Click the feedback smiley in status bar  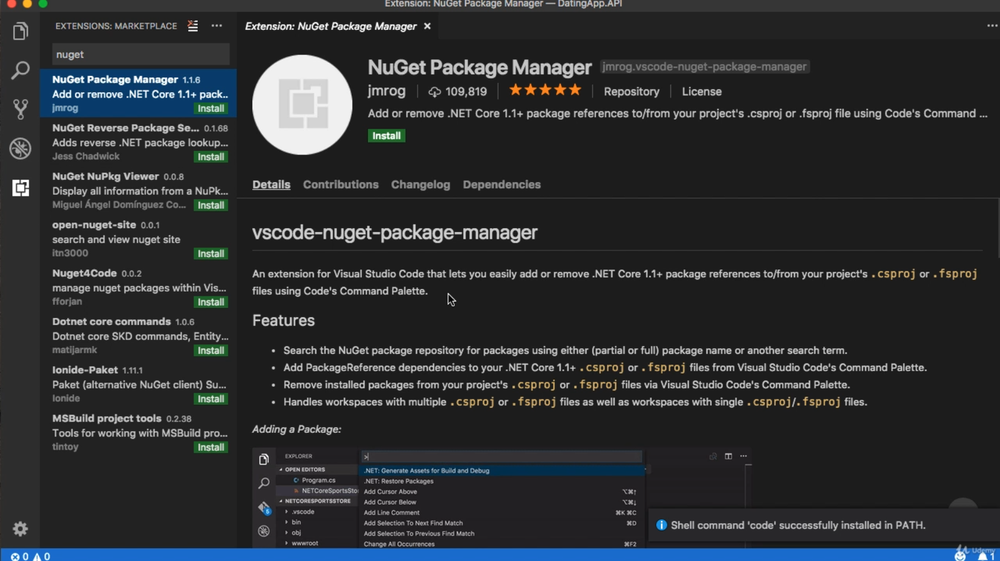[x=961, y=556]
